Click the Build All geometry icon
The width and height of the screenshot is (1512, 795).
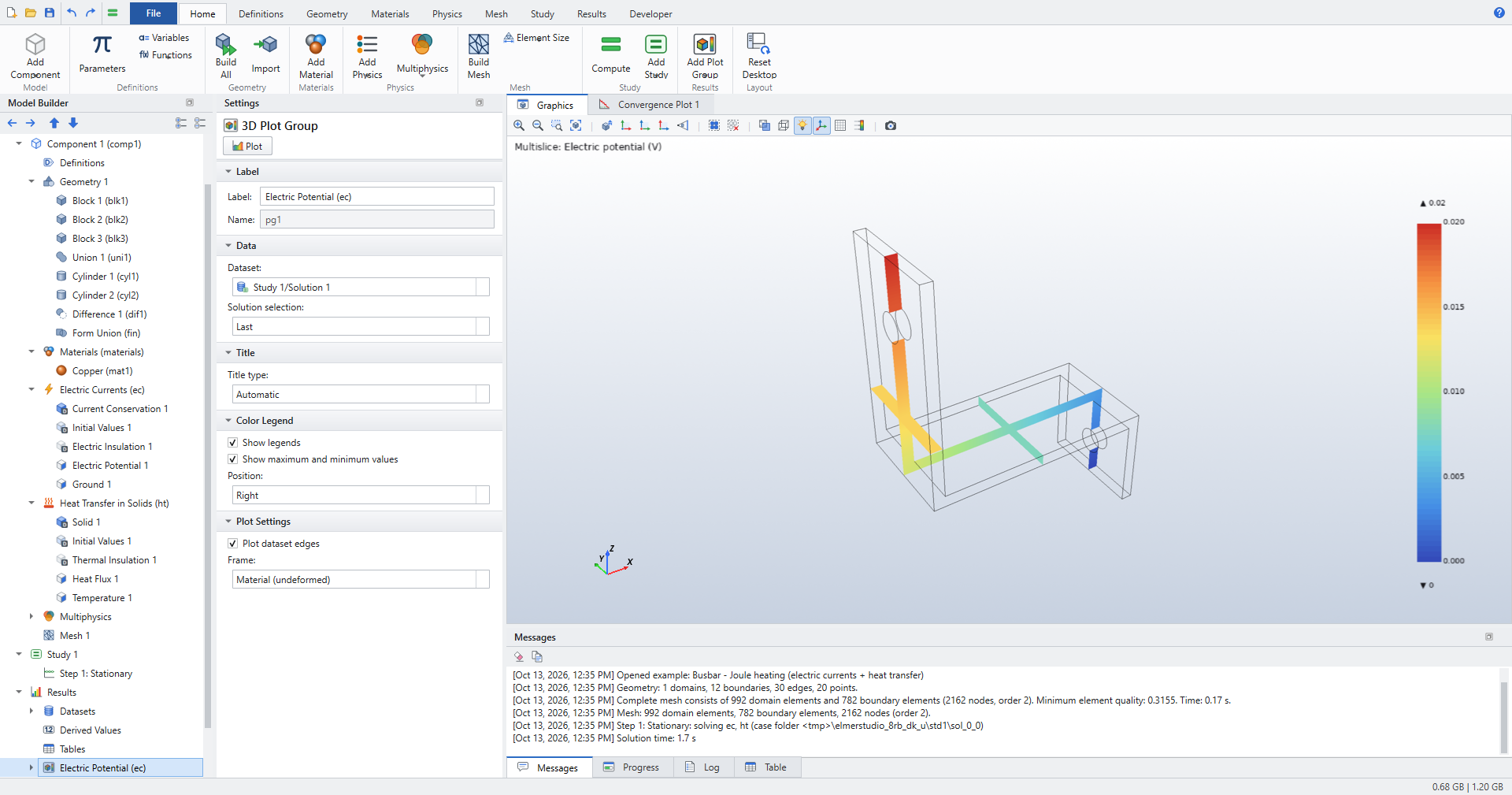pyautogui.click(x=226, y=56)
